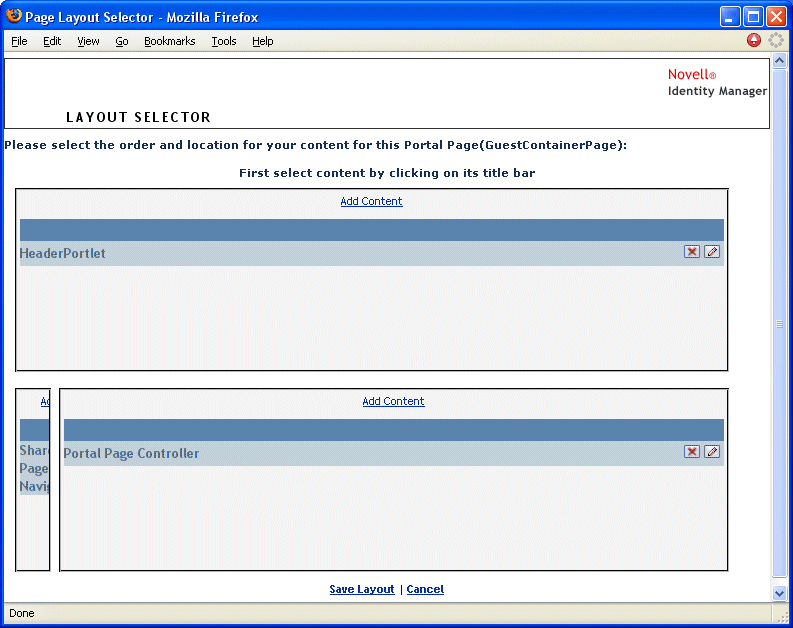Edit HeaderPortlet using the pencil icon
This screenshot has width=793, height=628.
[x=712, y=252]
